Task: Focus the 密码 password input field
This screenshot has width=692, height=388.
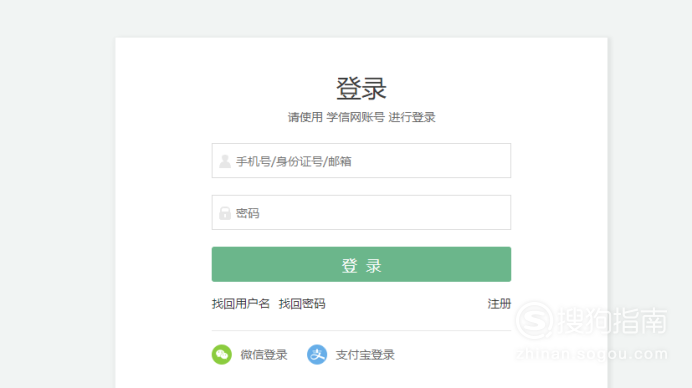Action: (361, 213)
